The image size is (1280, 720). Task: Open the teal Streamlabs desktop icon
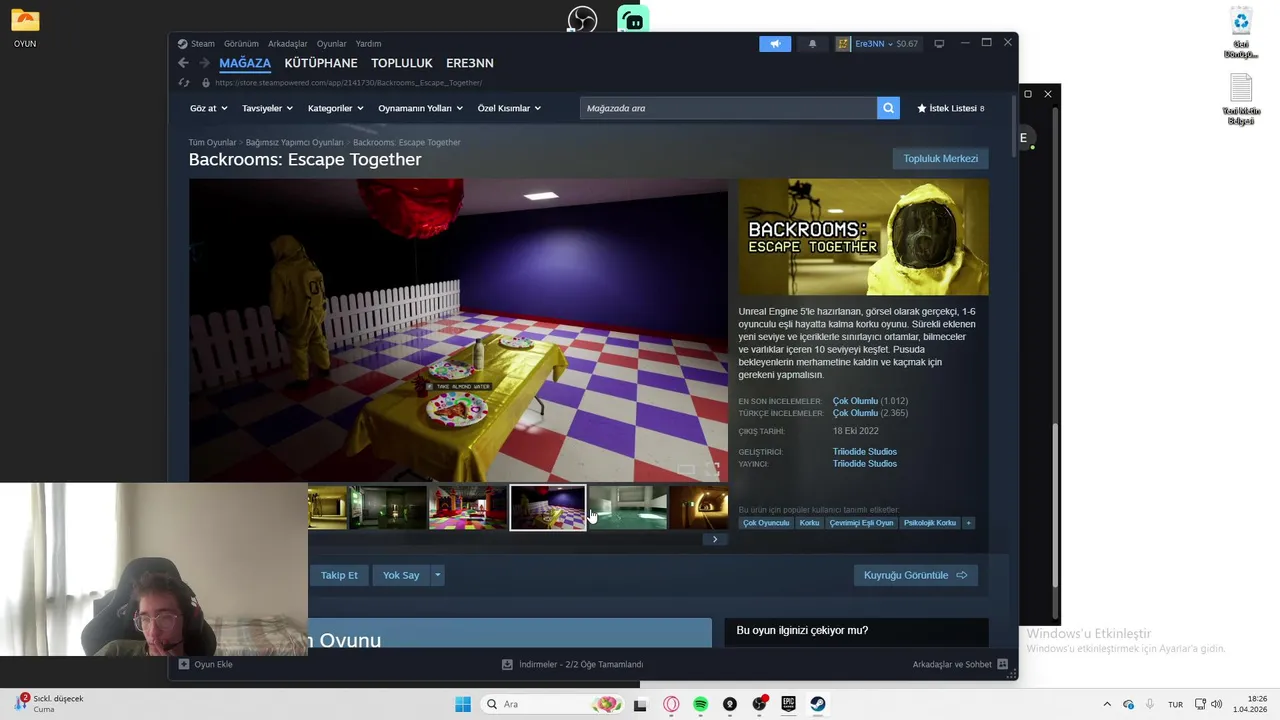pyautogui.click(x=633, y=20)
